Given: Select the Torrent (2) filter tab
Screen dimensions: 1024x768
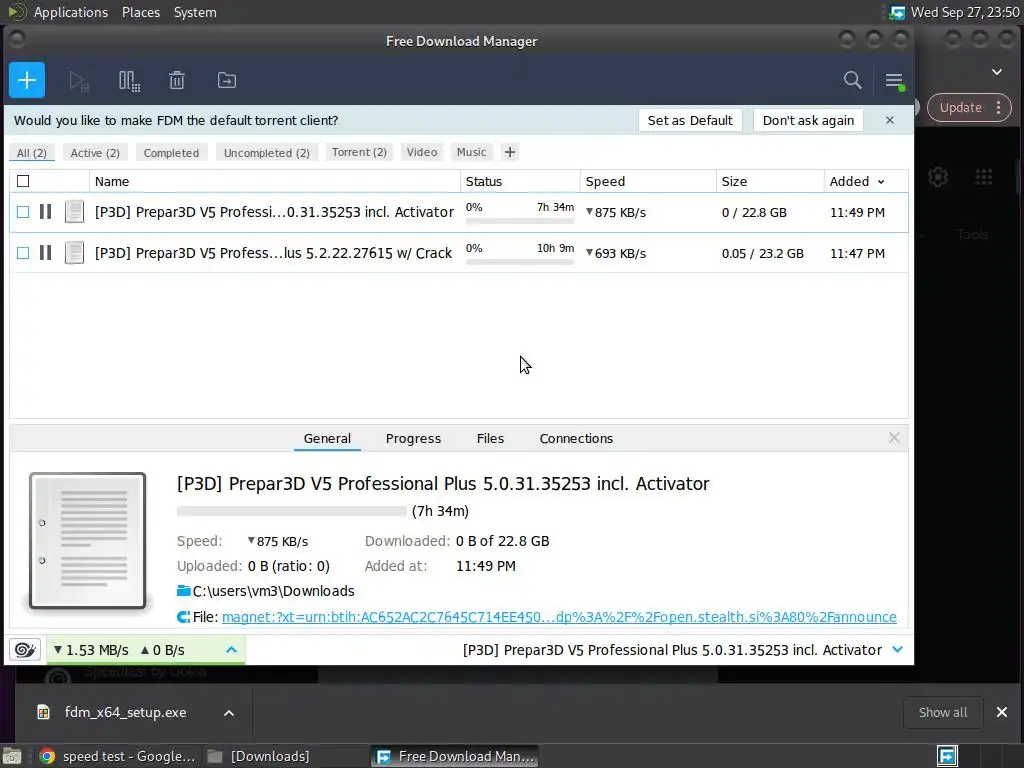Looking at the screenshot, I should [359, 152].
